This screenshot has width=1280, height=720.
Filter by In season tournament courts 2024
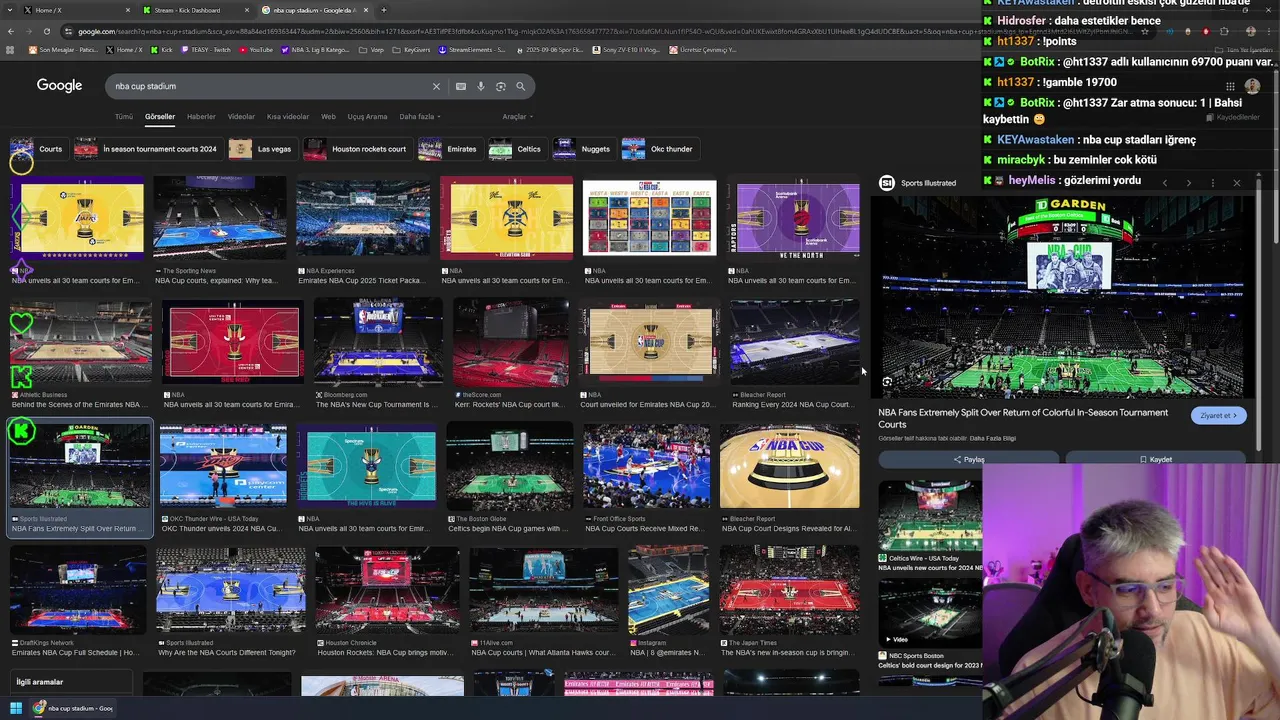click(x=146, y=149)
